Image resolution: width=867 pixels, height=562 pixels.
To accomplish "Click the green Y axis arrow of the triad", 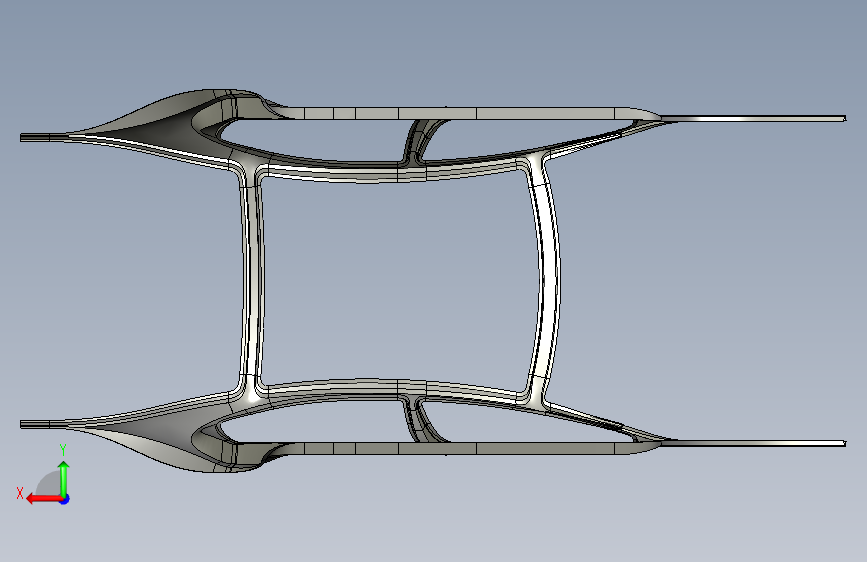I will [x=64, y=479].
